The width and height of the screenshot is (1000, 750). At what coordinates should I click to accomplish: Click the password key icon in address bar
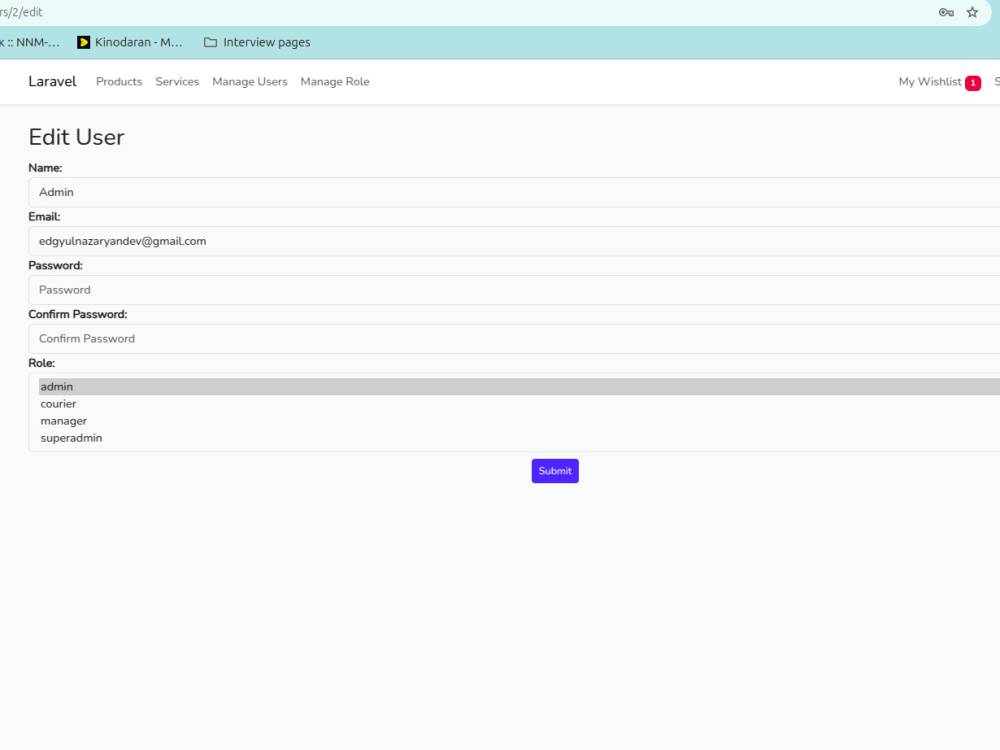[x=946, y=12]
